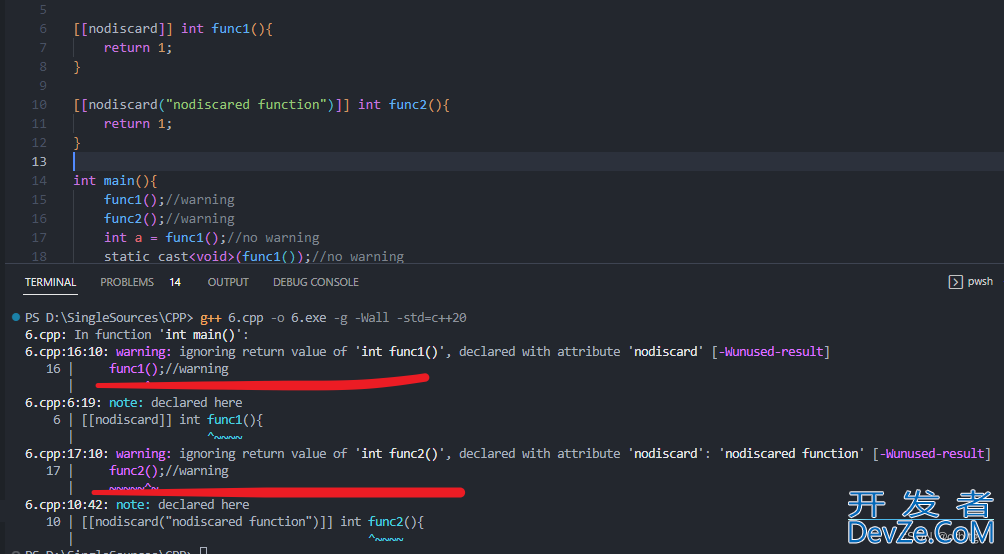Image resolution: width=1004 pixels, height=554 pixels.
Task: Click second [-Wunused-result] flag after 'nodiscared function'
Action: click(932, 453)
